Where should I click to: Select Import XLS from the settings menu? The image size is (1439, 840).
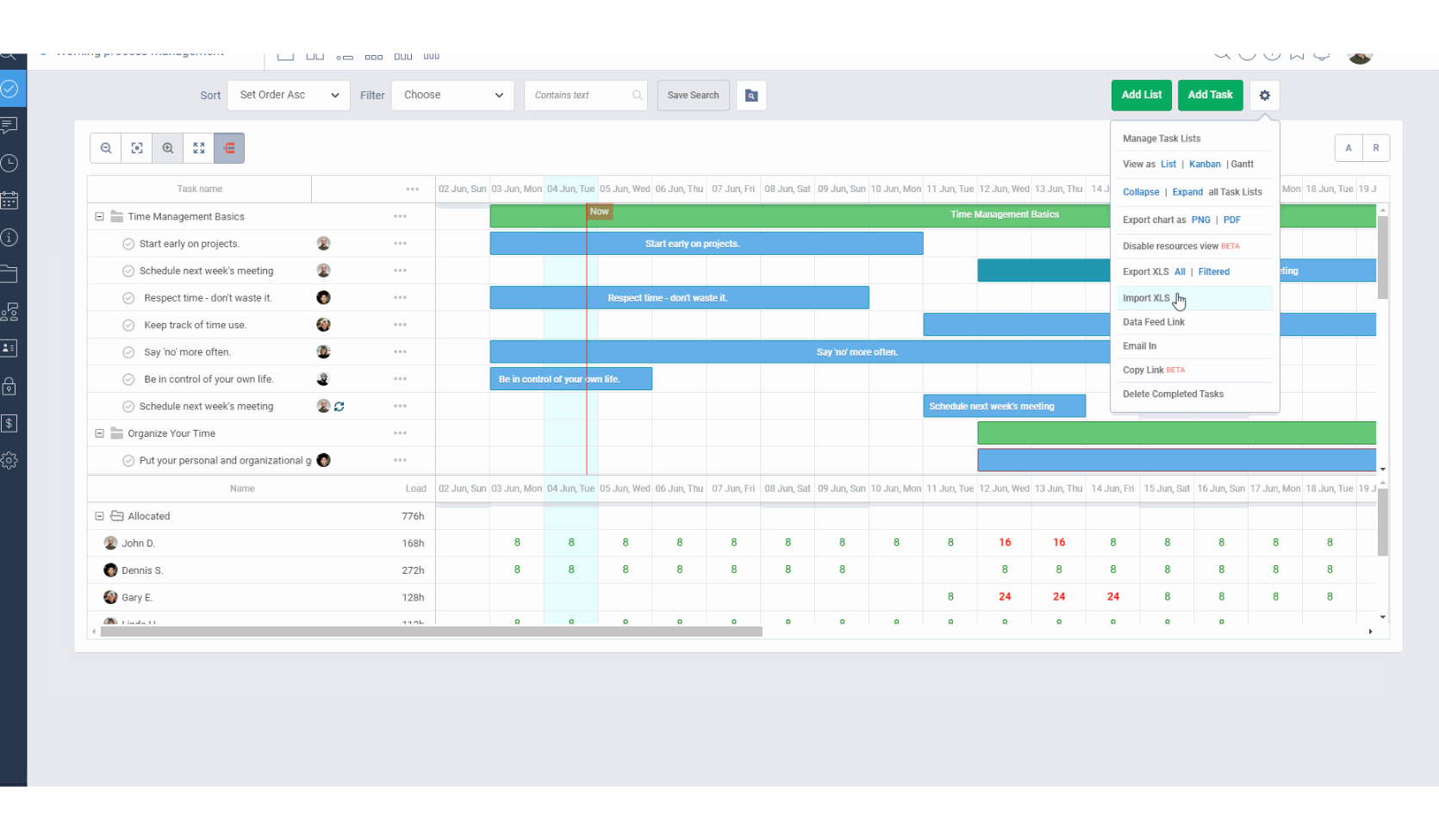(1145, 297)
